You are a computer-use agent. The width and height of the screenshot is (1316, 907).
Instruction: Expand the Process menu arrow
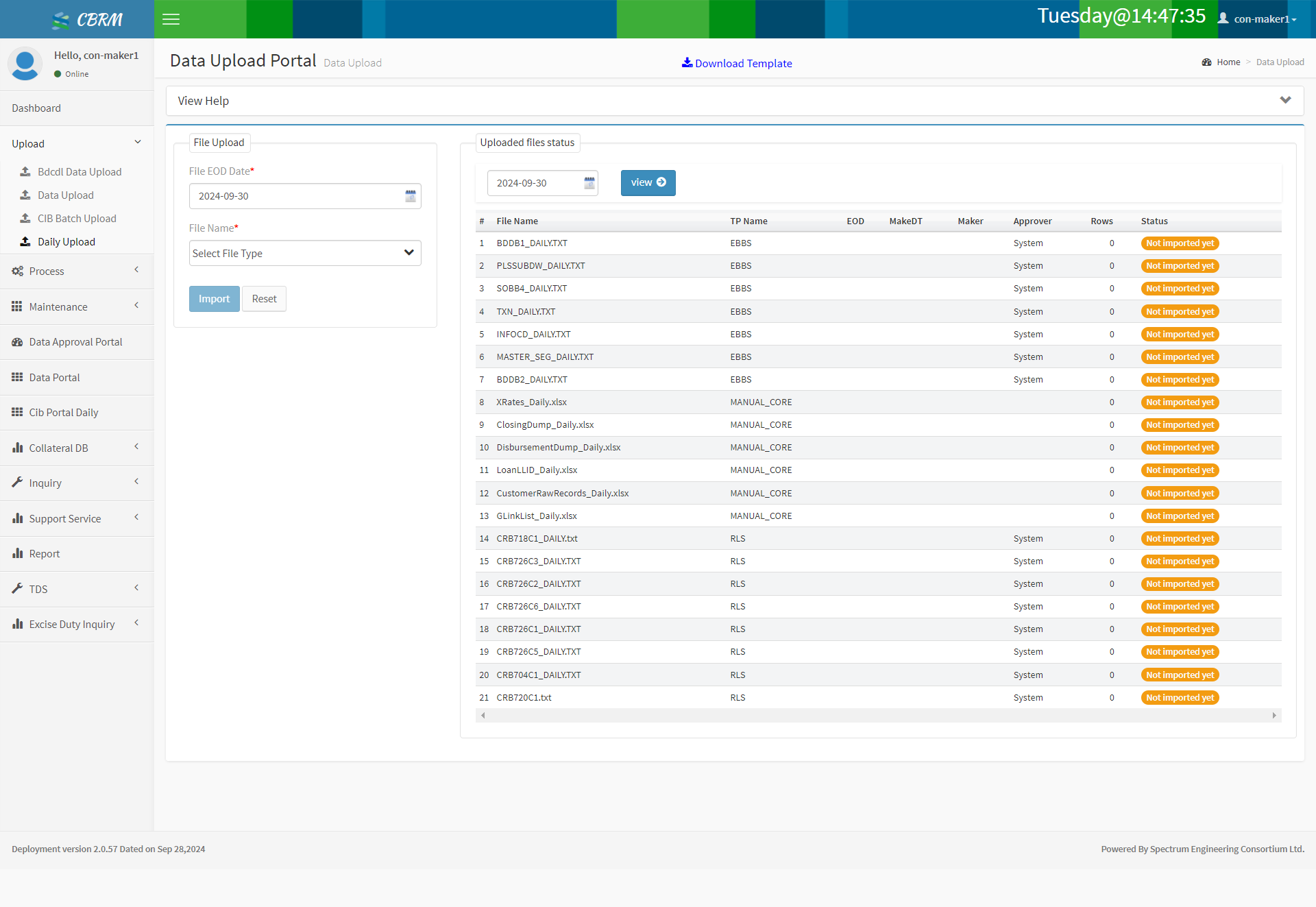(136, 269)
